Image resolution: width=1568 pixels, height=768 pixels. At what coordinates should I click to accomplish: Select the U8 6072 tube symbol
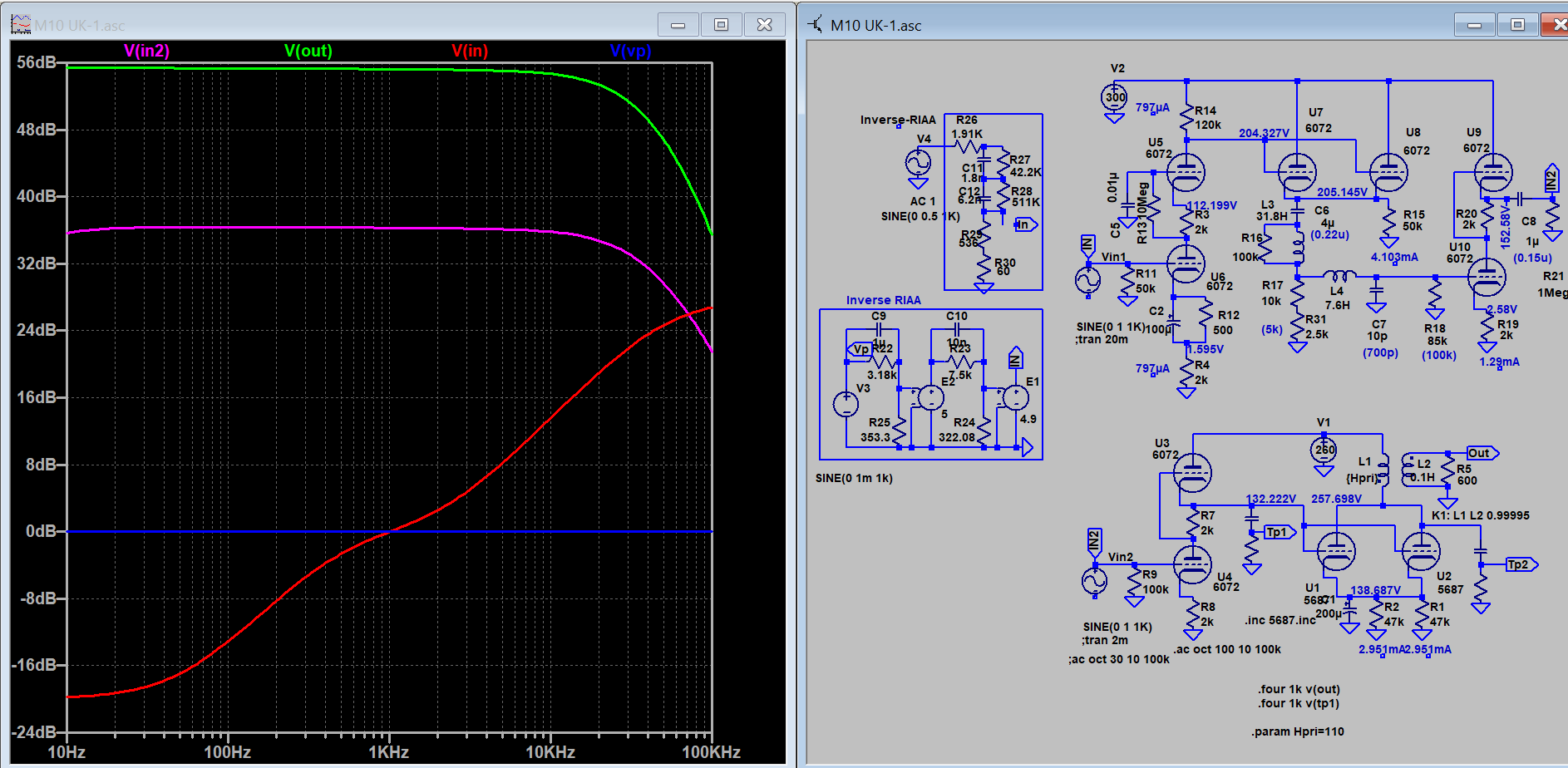(x=1388, y=173)
